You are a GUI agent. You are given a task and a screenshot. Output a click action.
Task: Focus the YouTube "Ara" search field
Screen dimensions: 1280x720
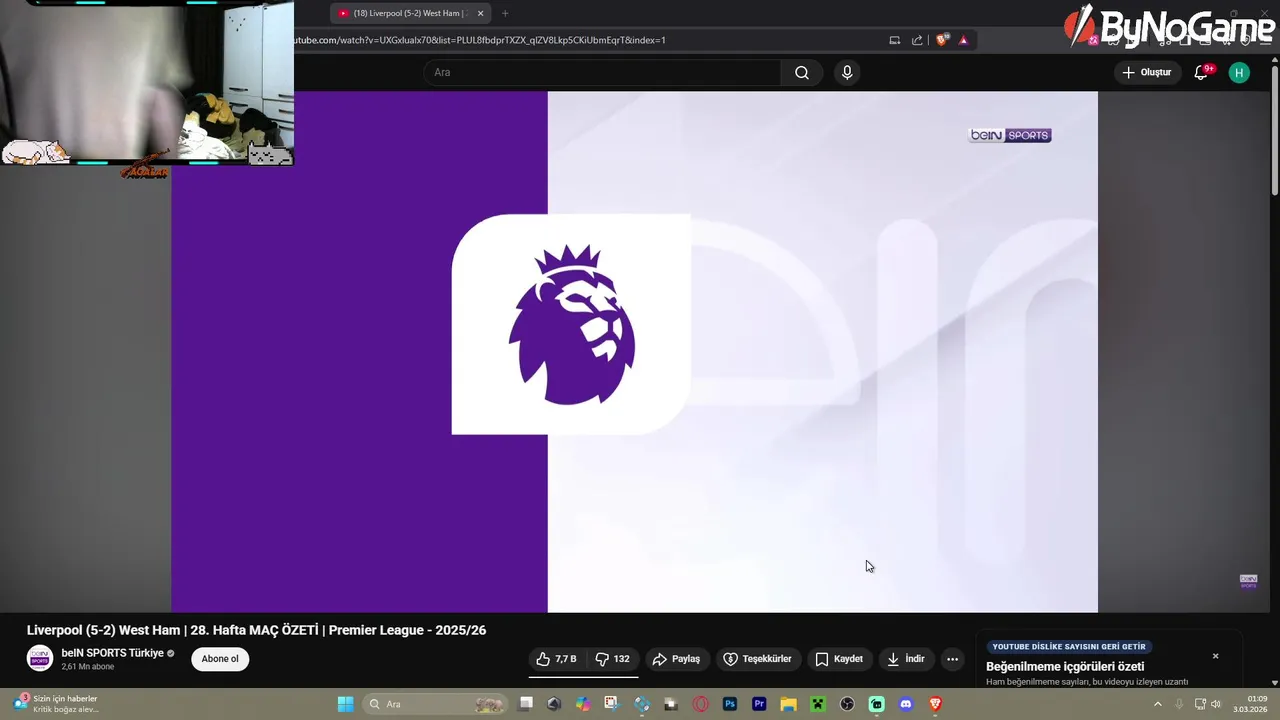coord(602,72)
